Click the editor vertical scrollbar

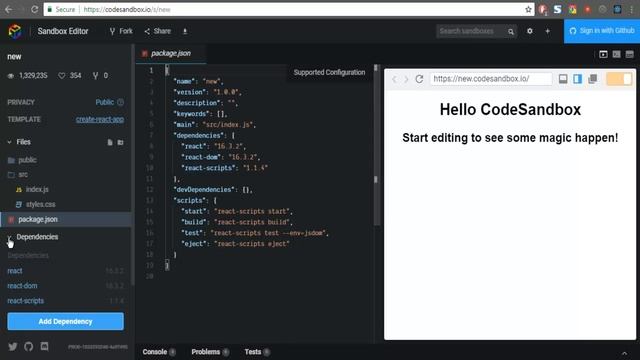click(x=376, y=145)
